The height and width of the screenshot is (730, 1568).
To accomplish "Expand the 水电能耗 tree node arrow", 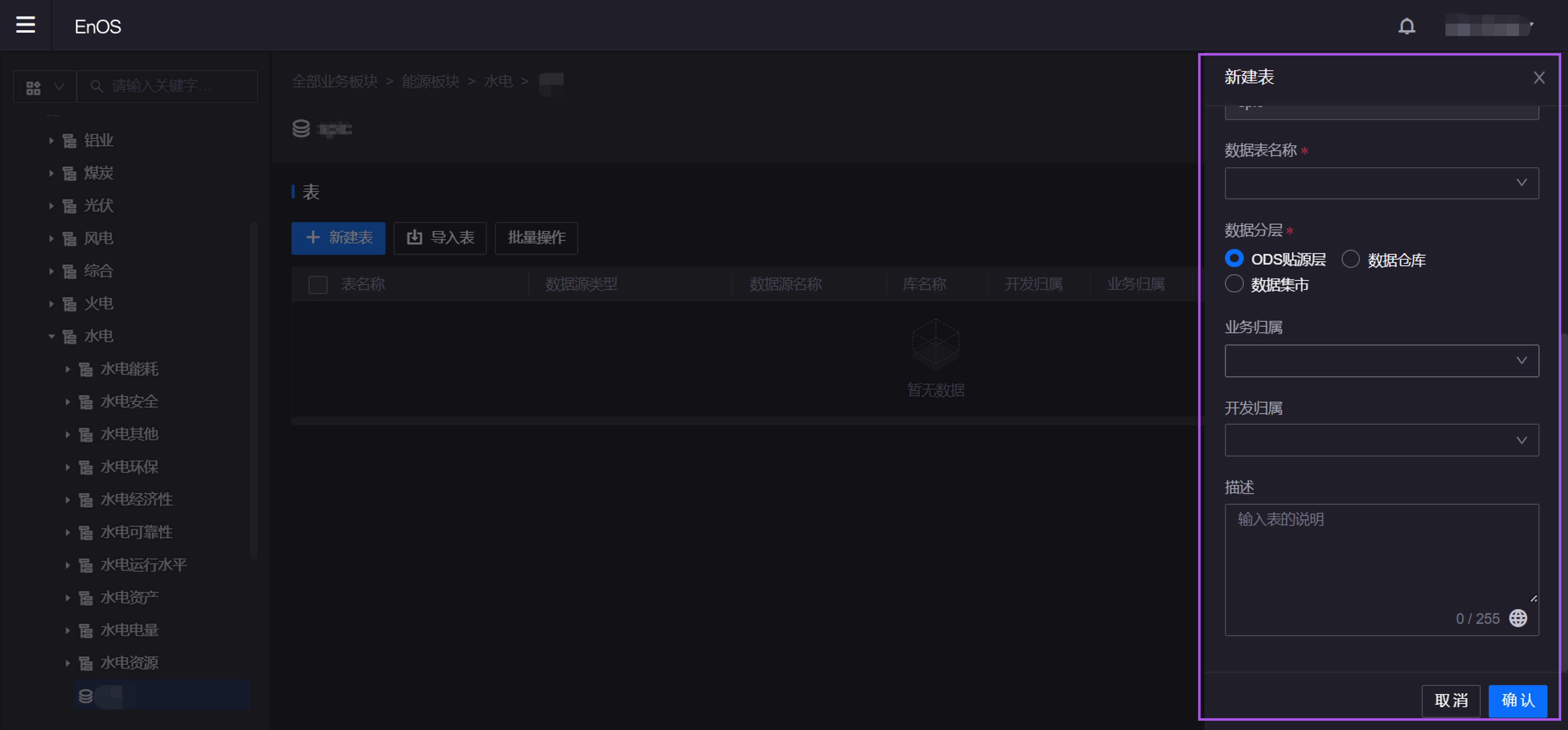I will (x=68, y=369).
